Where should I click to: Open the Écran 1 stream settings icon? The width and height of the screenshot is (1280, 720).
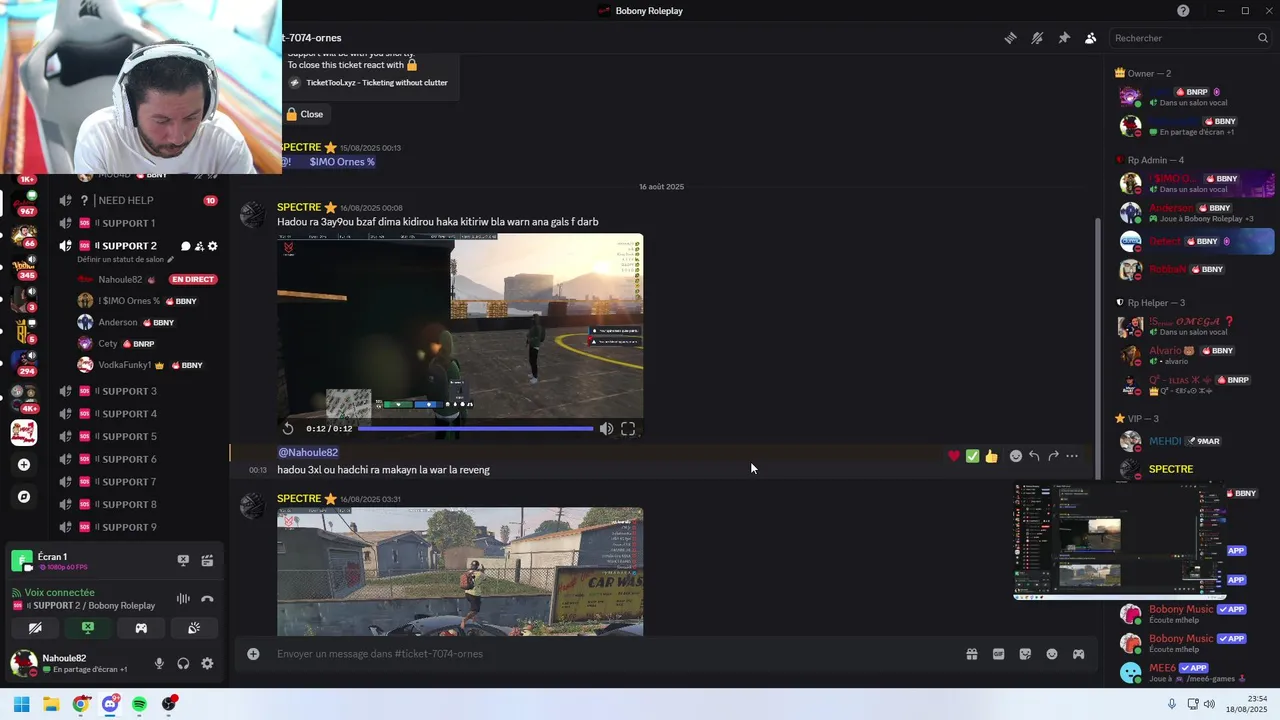tap(207, 561)
